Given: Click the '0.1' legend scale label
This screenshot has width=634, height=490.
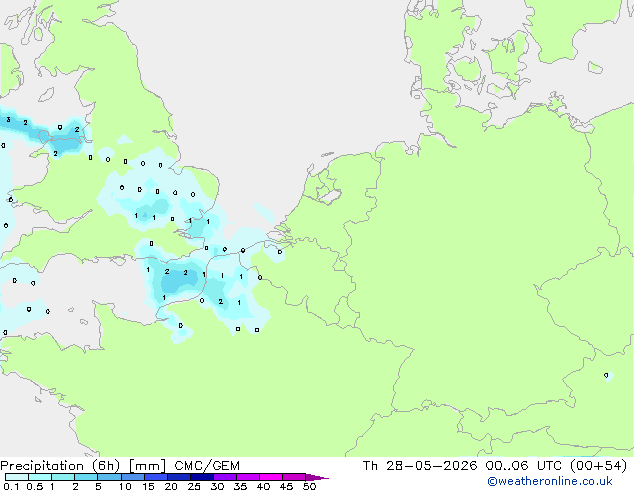Looking at the screenshot, I should click(11, 486).
